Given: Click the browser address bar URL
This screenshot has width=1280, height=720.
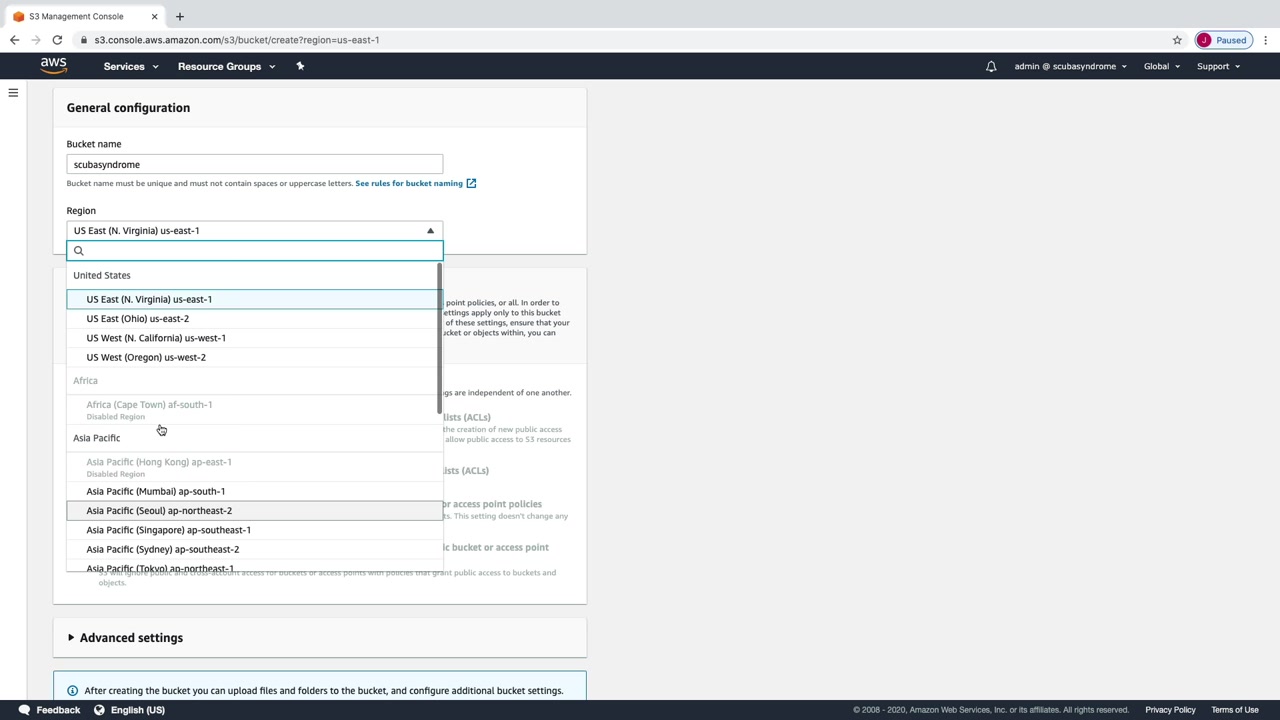Looking at the screenshot, I should click(x=237, y=40).
